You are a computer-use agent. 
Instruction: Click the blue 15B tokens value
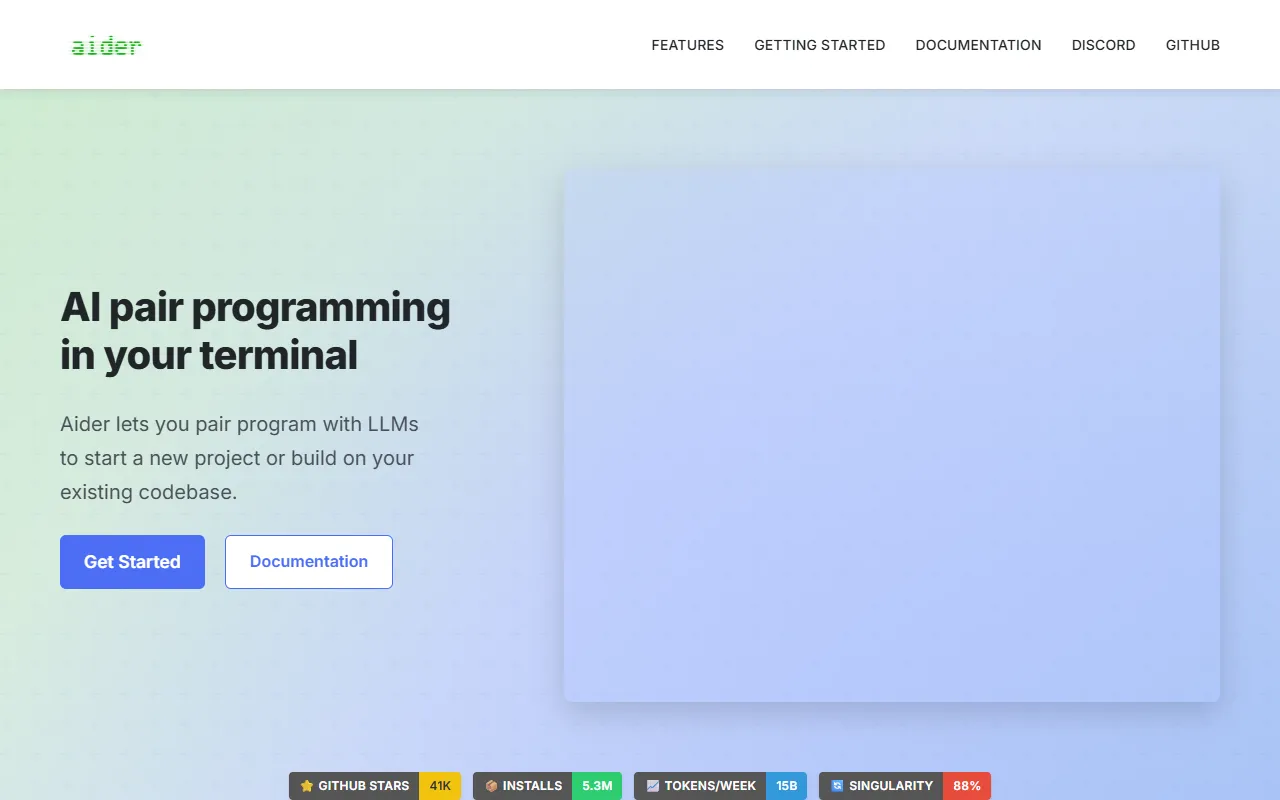786,786
